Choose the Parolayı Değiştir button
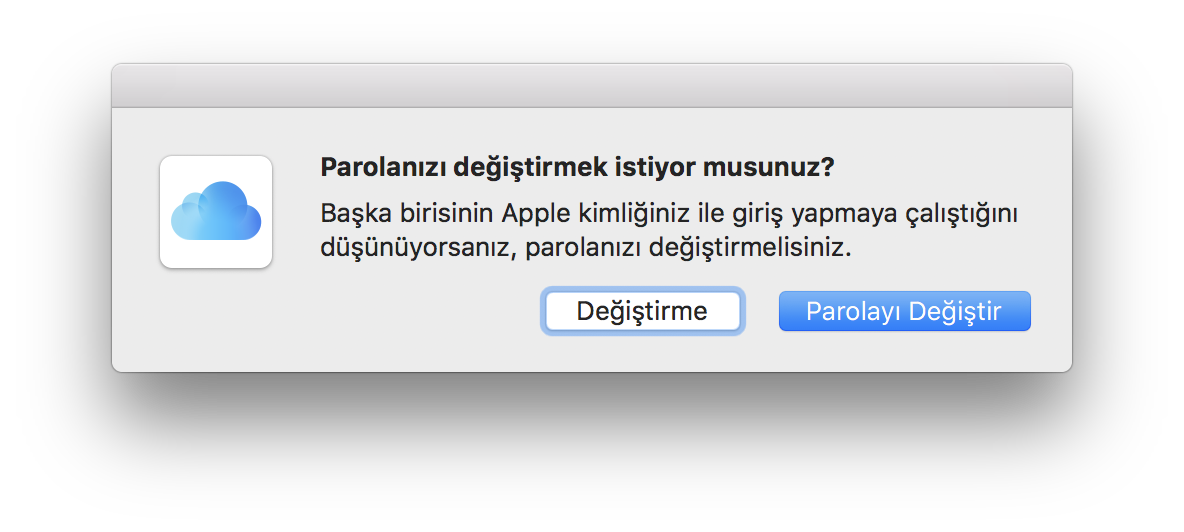 click(x=904, y=311)
